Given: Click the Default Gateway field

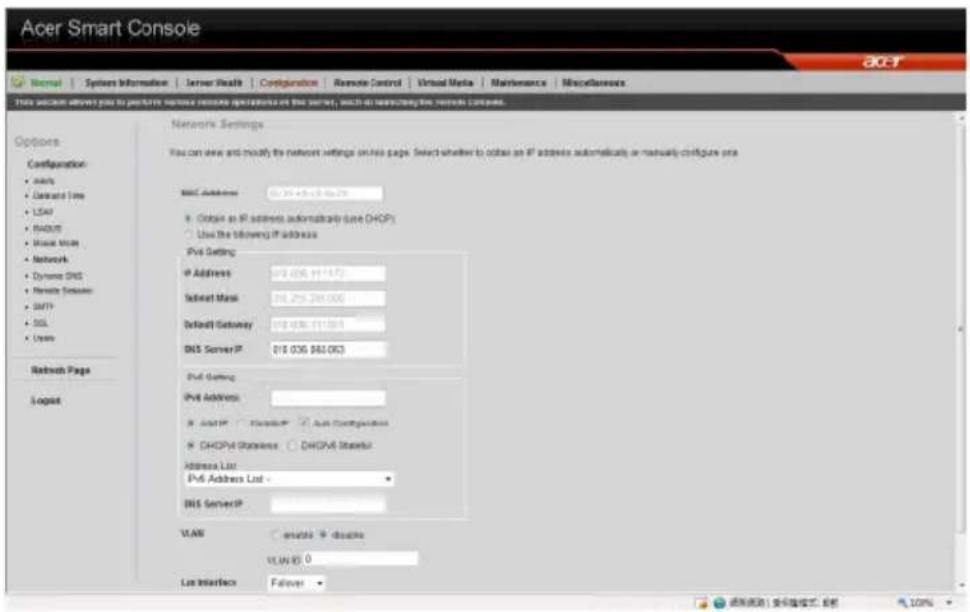Looking at the screenshot, I should 328,324.
